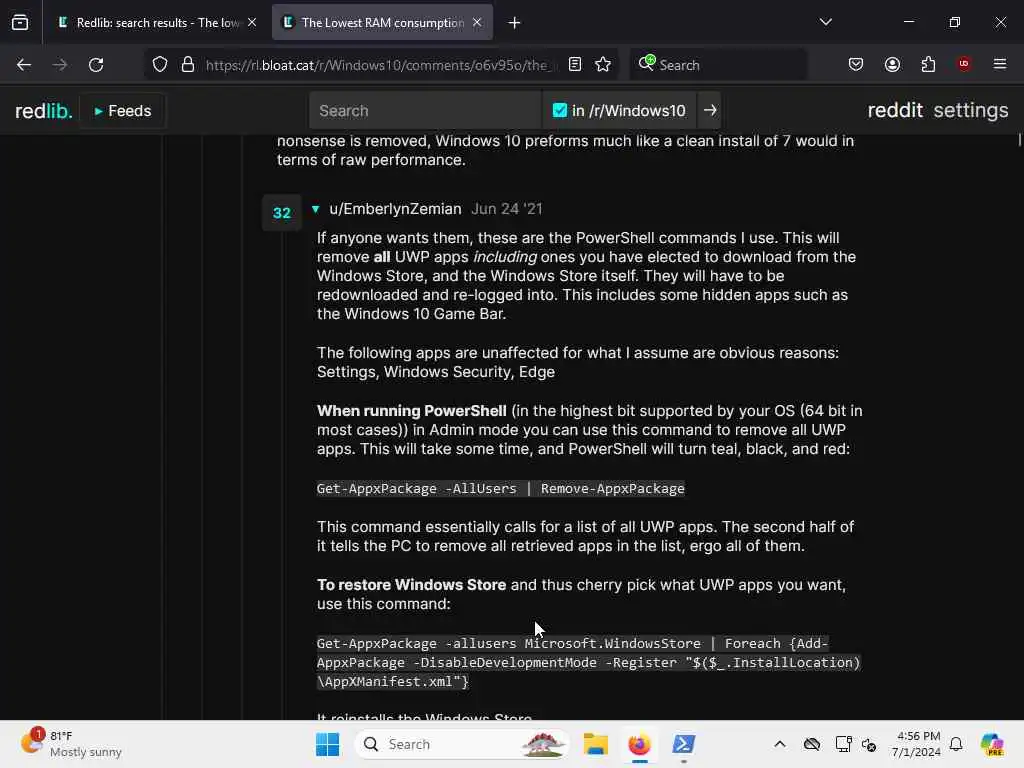This screenshot has height=768, width=1024.
Task: Open Pocket save icon
Action: pyautogui.click(x=856, y=65)
